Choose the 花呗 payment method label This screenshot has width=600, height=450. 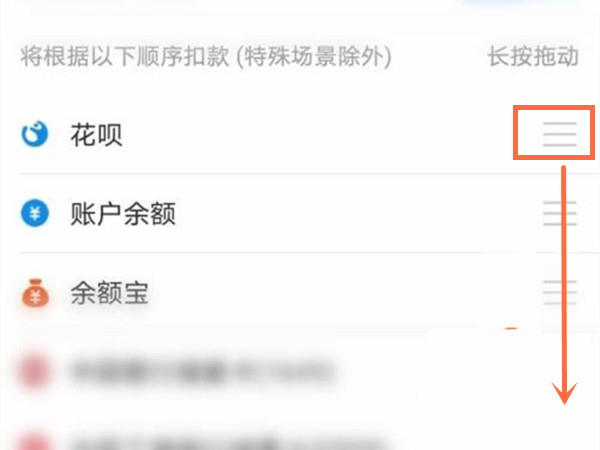pos(96,135)
